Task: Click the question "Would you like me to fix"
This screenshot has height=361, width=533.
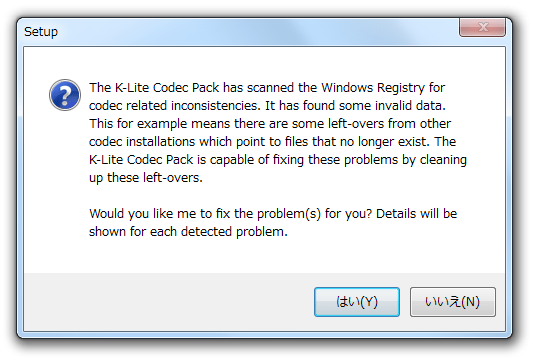Action: pyautogui.click(x=230, y=214)
